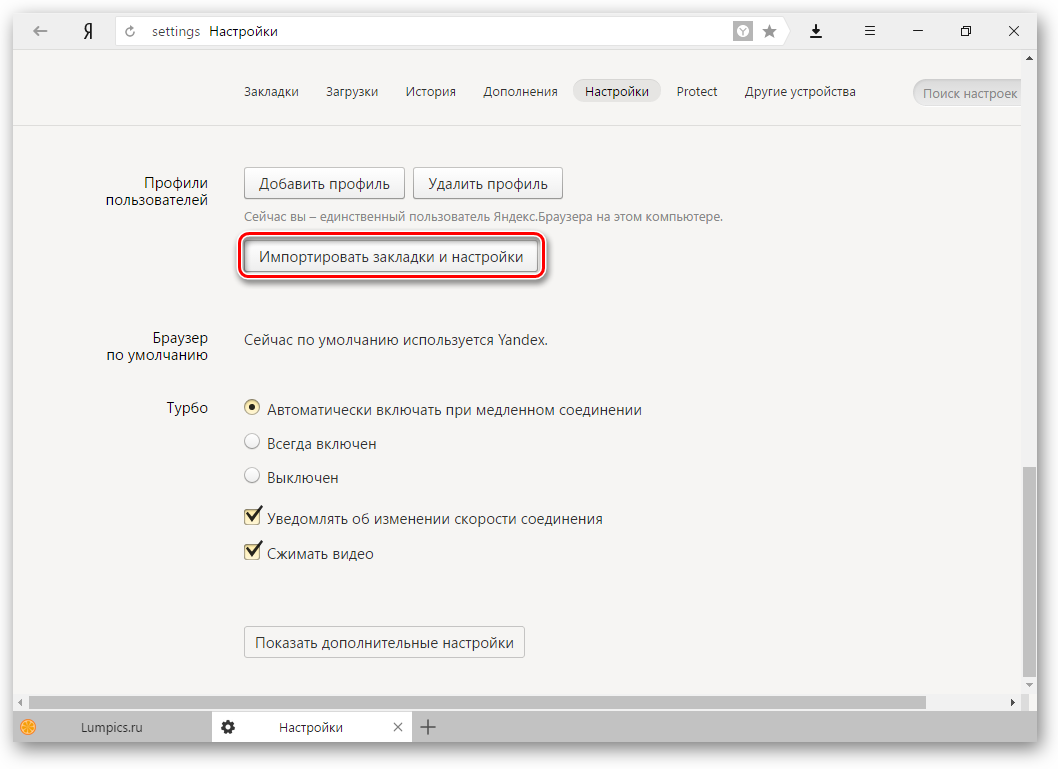This screenshot has height=769, width=1058.
Task: Click the Yandex 'Я' home icon
Action: tap(88, 31)
